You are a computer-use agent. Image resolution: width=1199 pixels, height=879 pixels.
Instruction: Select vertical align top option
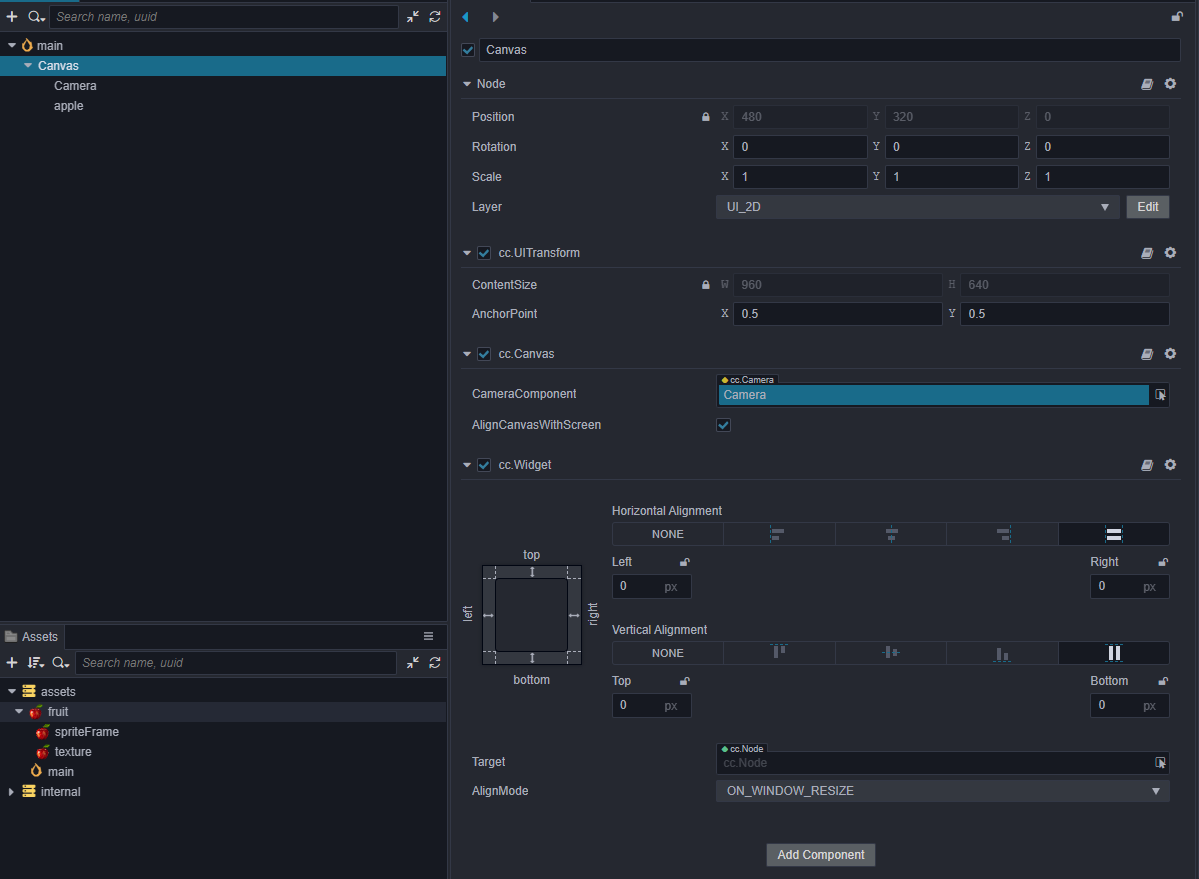778,653
